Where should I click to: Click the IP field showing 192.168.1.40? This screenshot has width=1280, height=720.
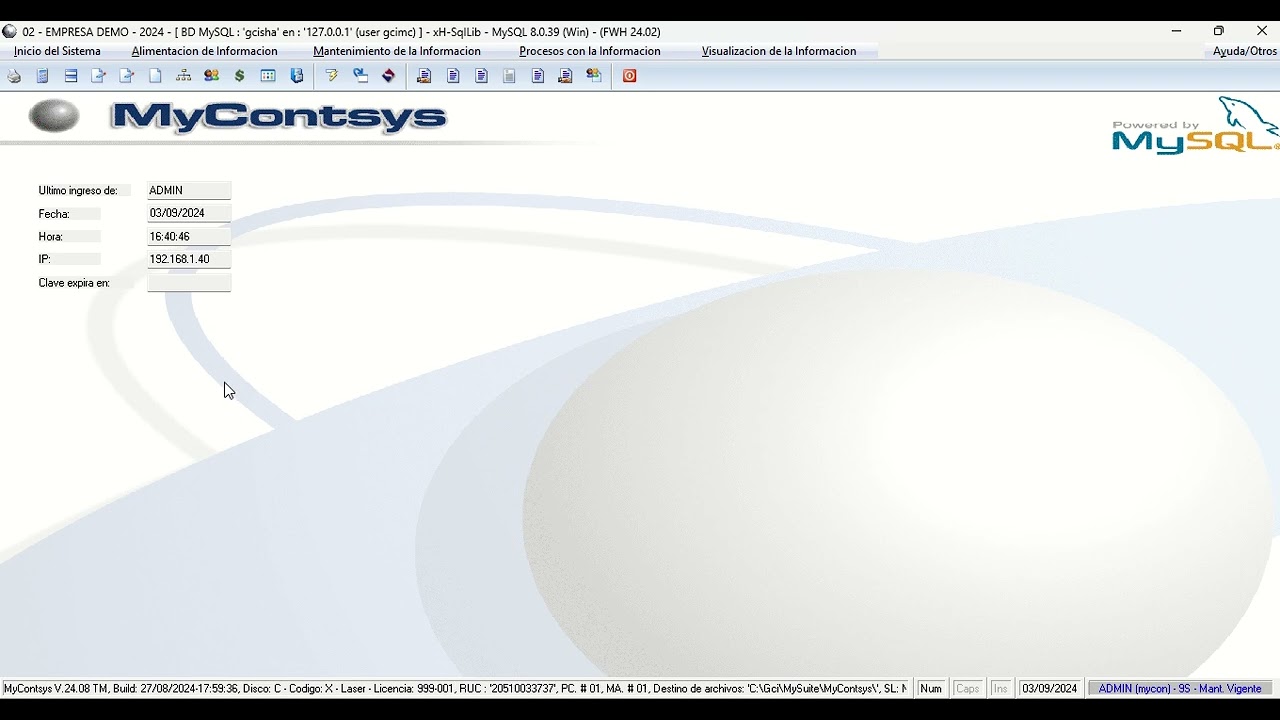189,259
